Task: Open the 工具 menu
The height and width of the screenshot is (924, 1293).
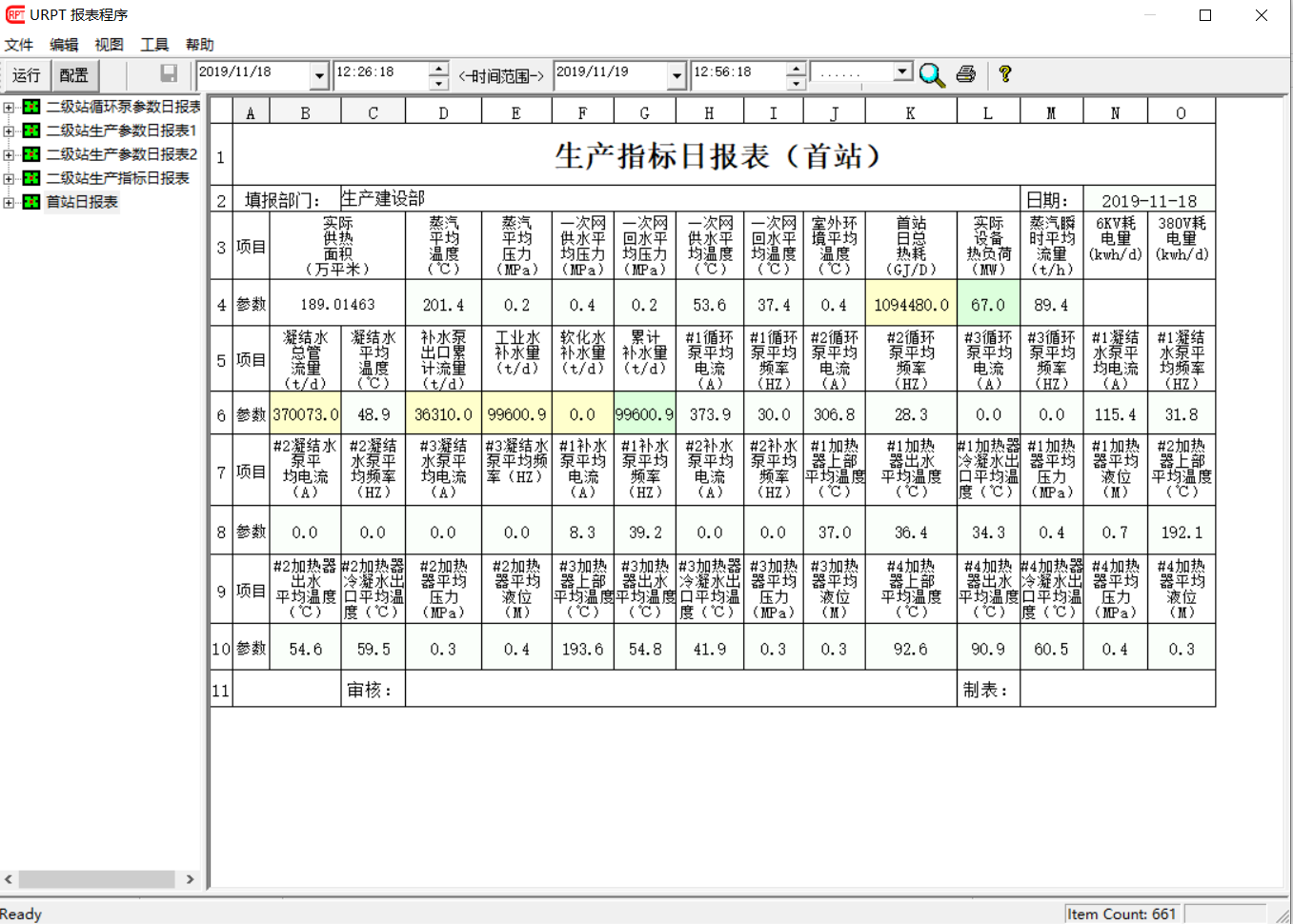Action: coord(154,45)
